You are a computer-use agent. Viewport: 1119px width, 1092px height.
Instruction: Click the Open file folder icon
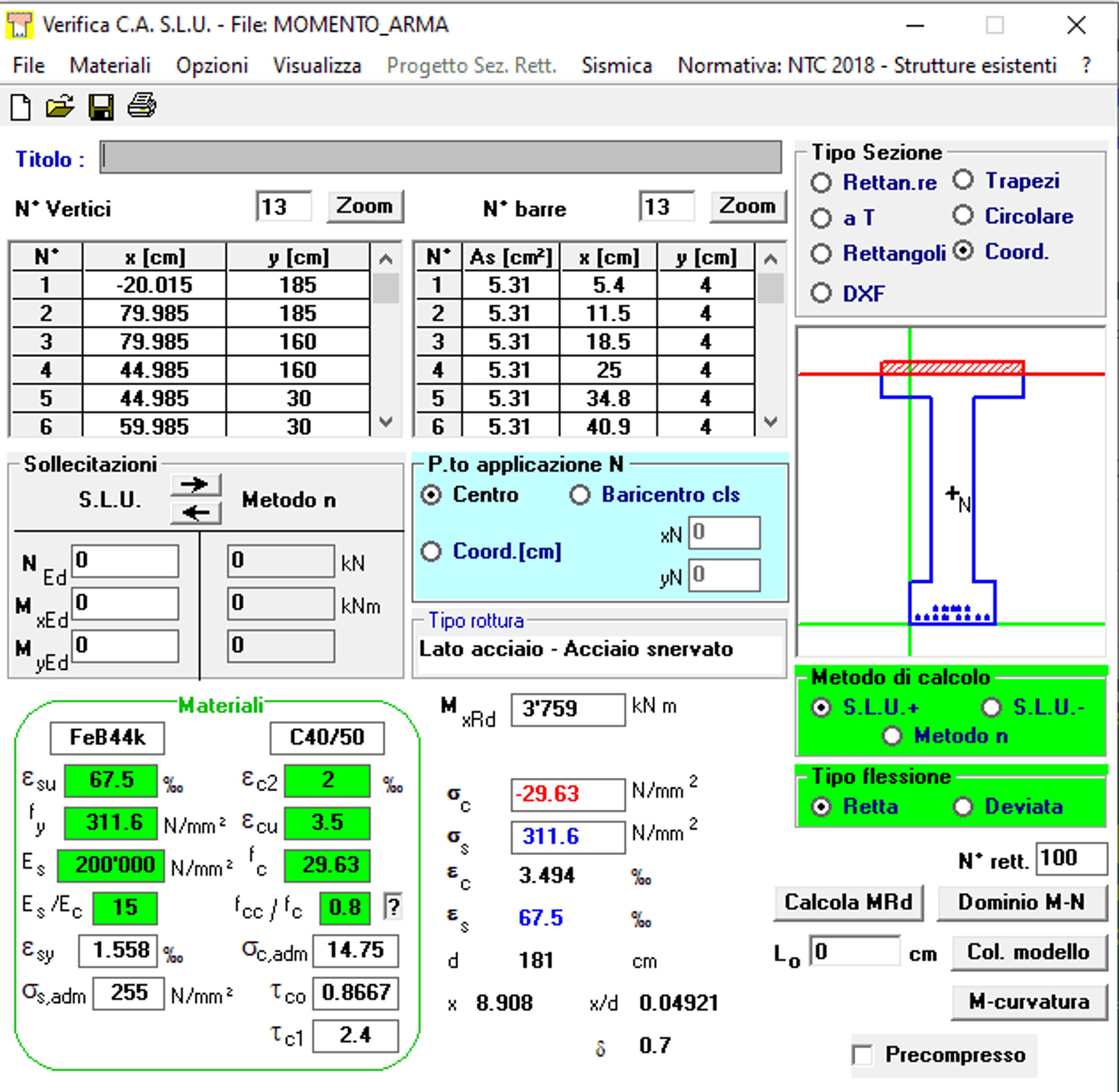tap(60, 107)
